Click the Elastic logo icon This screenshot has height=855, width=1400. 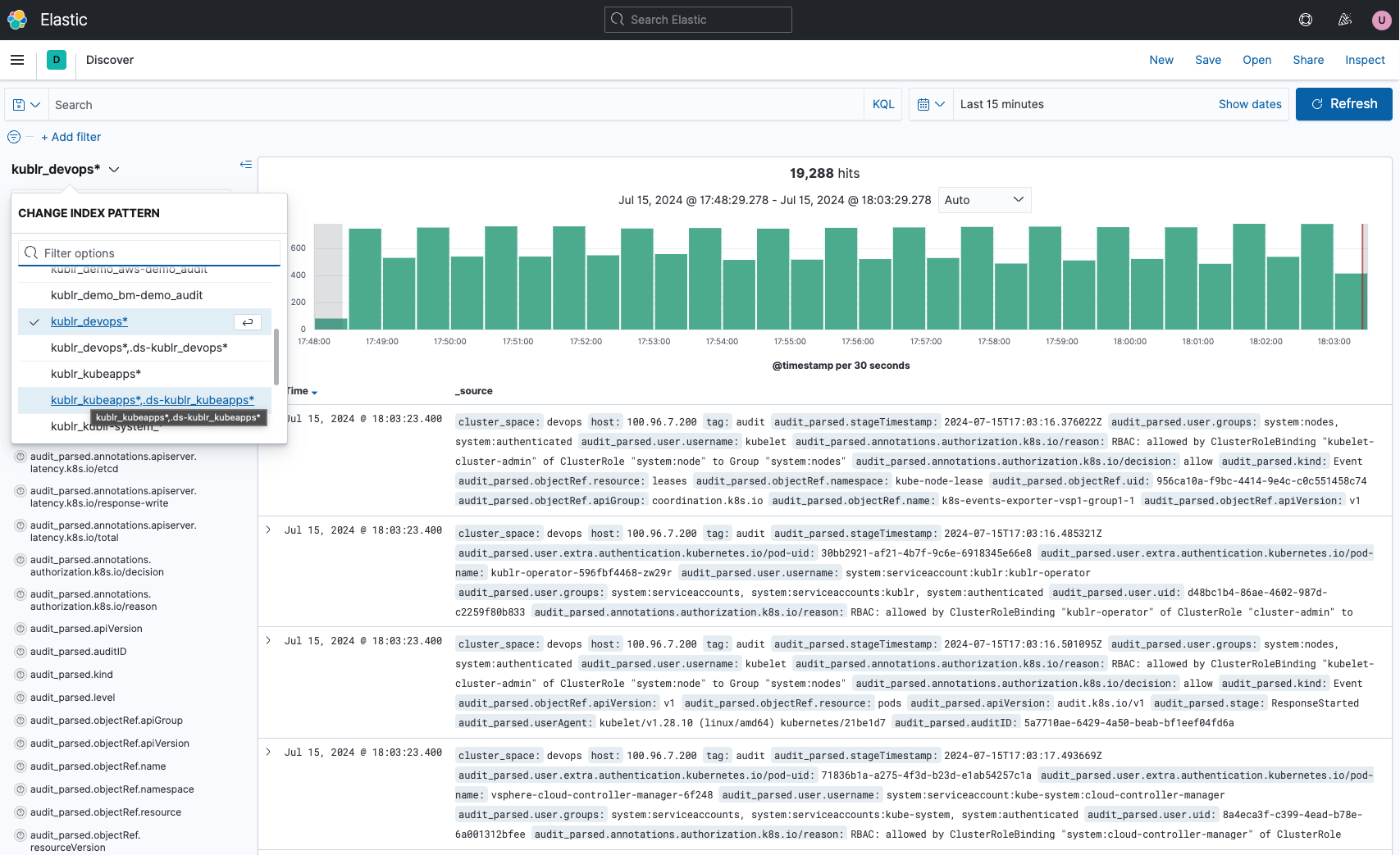(17, 20)
